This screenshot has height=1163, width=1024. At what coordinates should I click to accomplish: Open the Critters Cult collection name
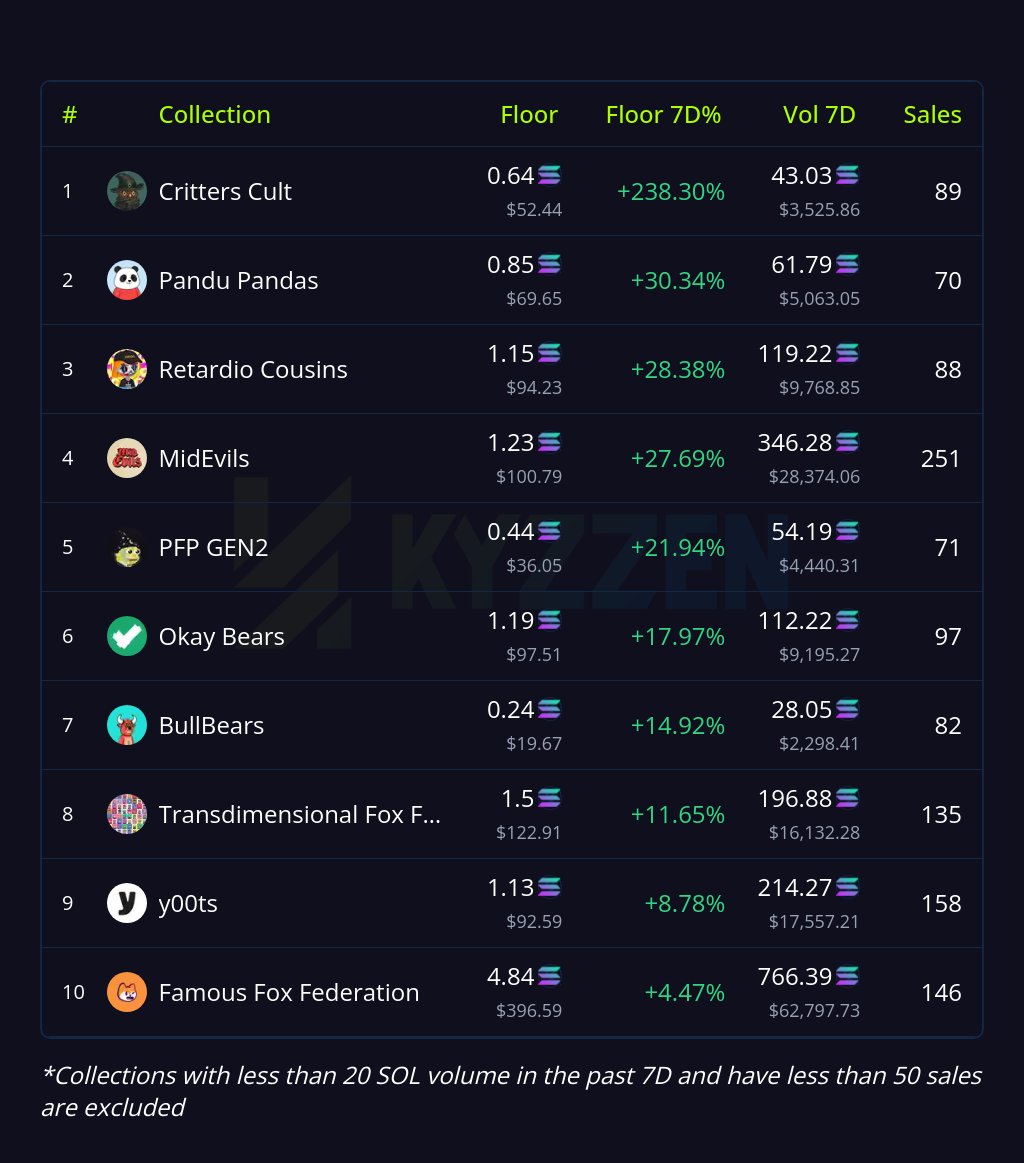pyautogui.click(x=225, y=191)
